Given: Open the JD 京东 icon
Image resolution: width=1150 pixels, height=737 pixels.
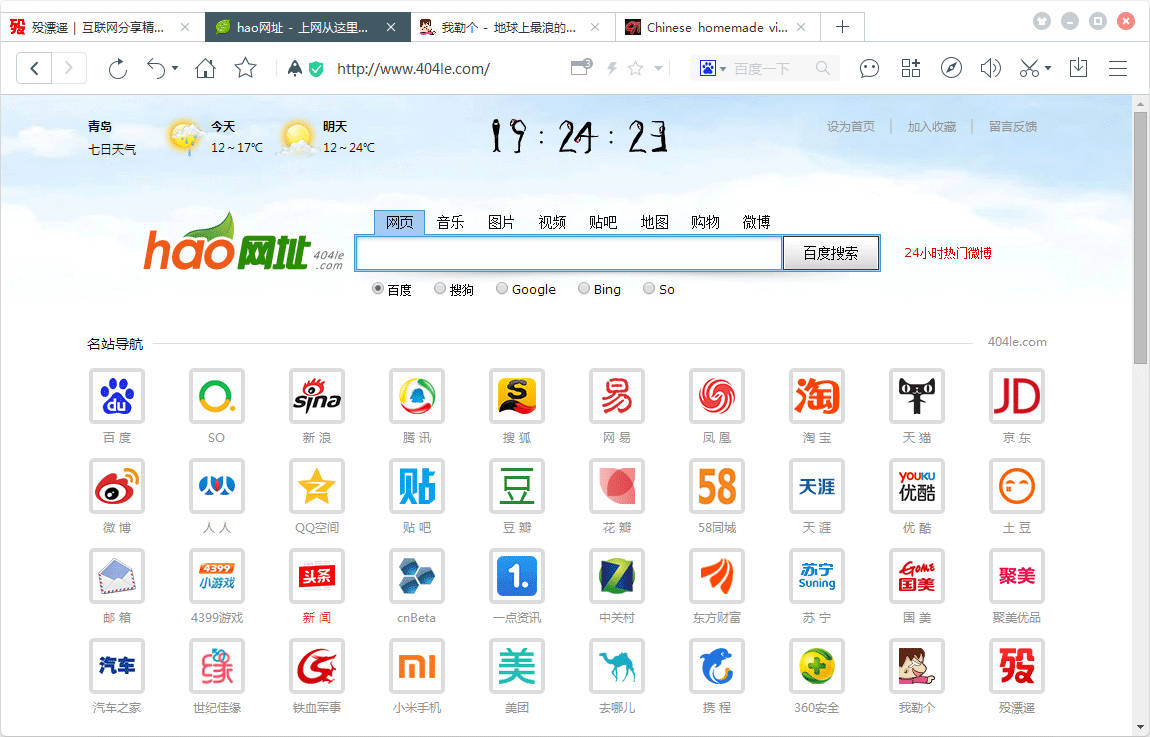Looking at the screenshot, I should [1017, 396].
